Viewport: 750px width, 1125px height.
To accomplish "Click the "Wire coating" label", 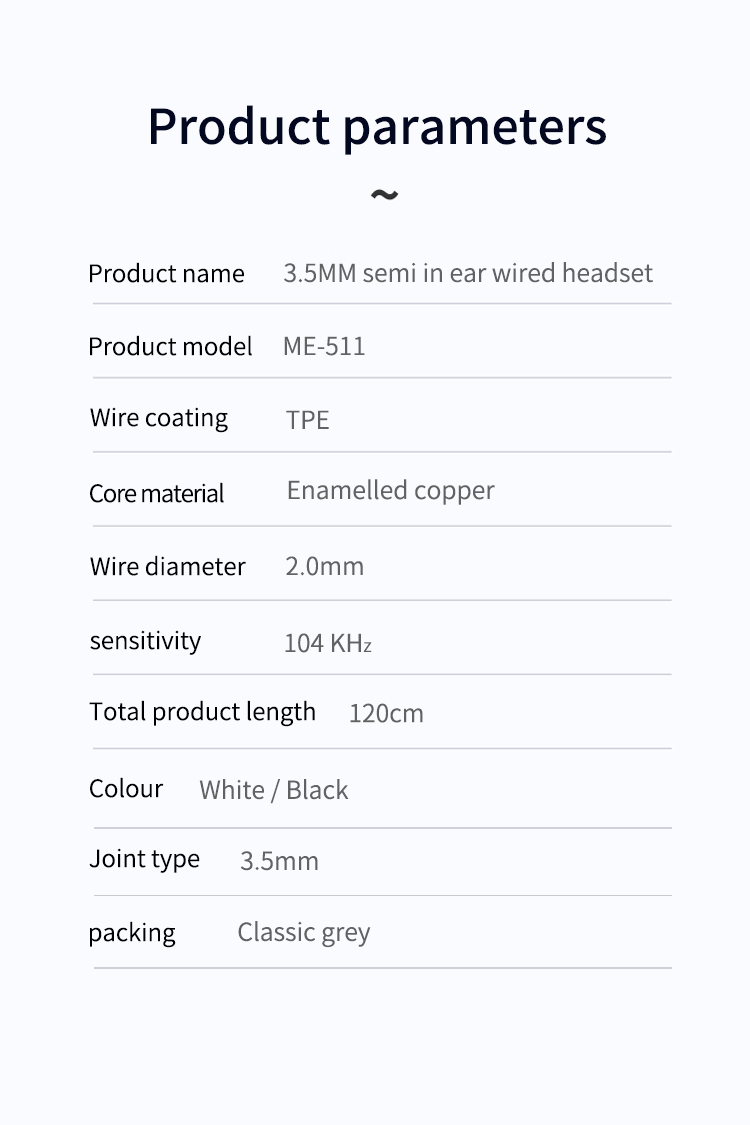I will pos(159,418).
